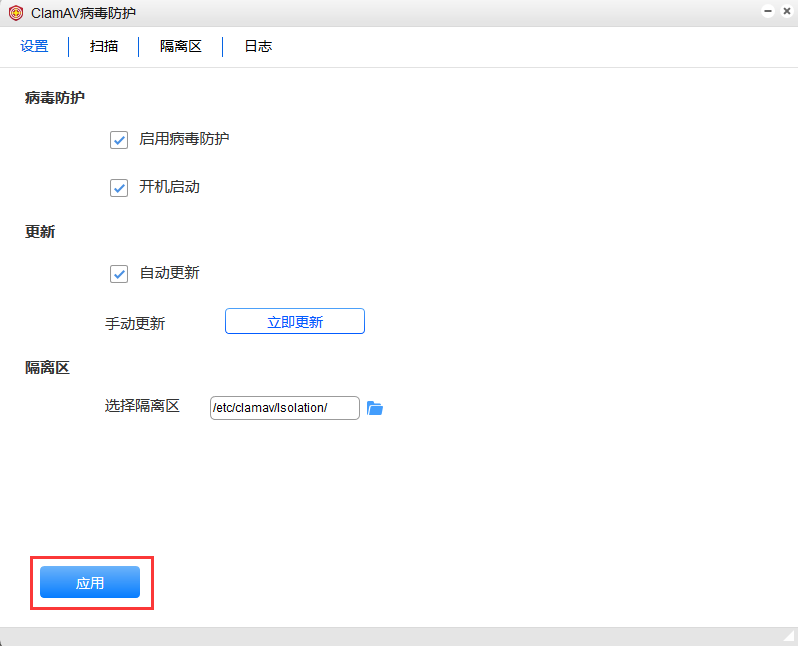This screenshot has height=646, width=798.
Task: Click the window resize grip corner
Action: coord(788,636)
